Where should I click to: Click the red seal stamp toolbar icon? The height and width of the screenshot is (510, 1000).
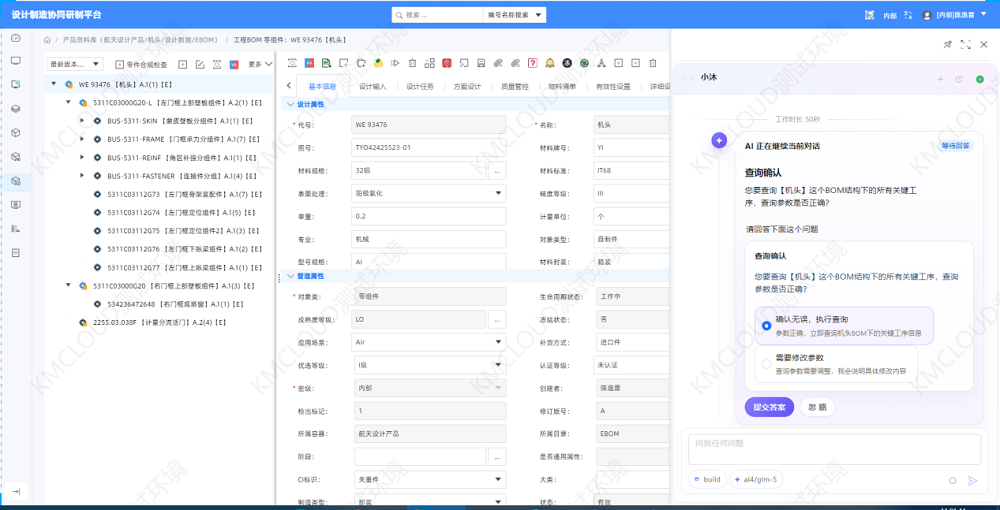[x=446, y=63]
